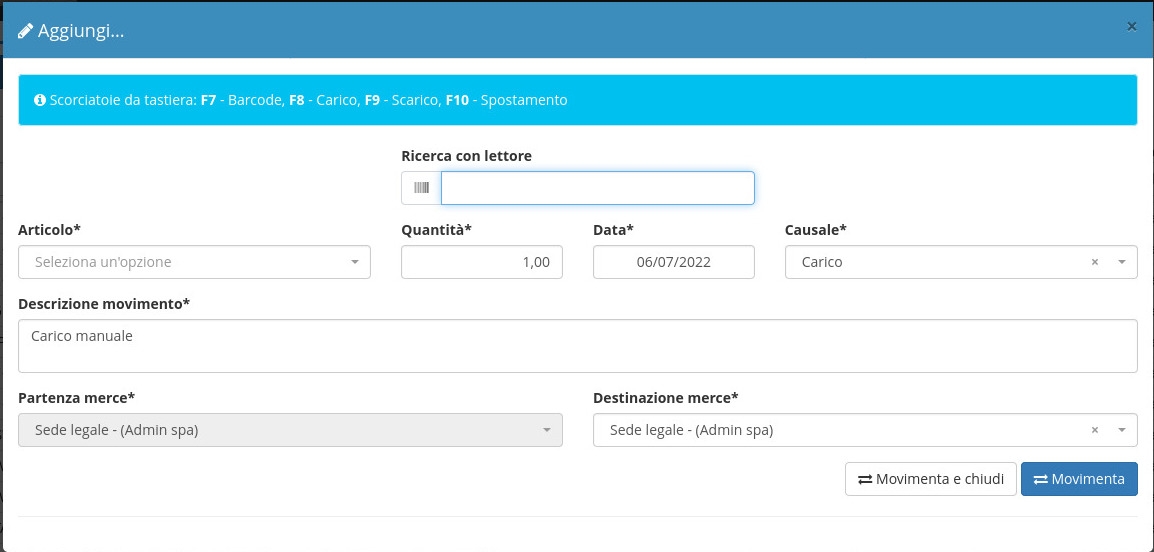The image size is (1154, 552).
Task: Open the Articolo selection dropdown
Action: click(194, 262)
